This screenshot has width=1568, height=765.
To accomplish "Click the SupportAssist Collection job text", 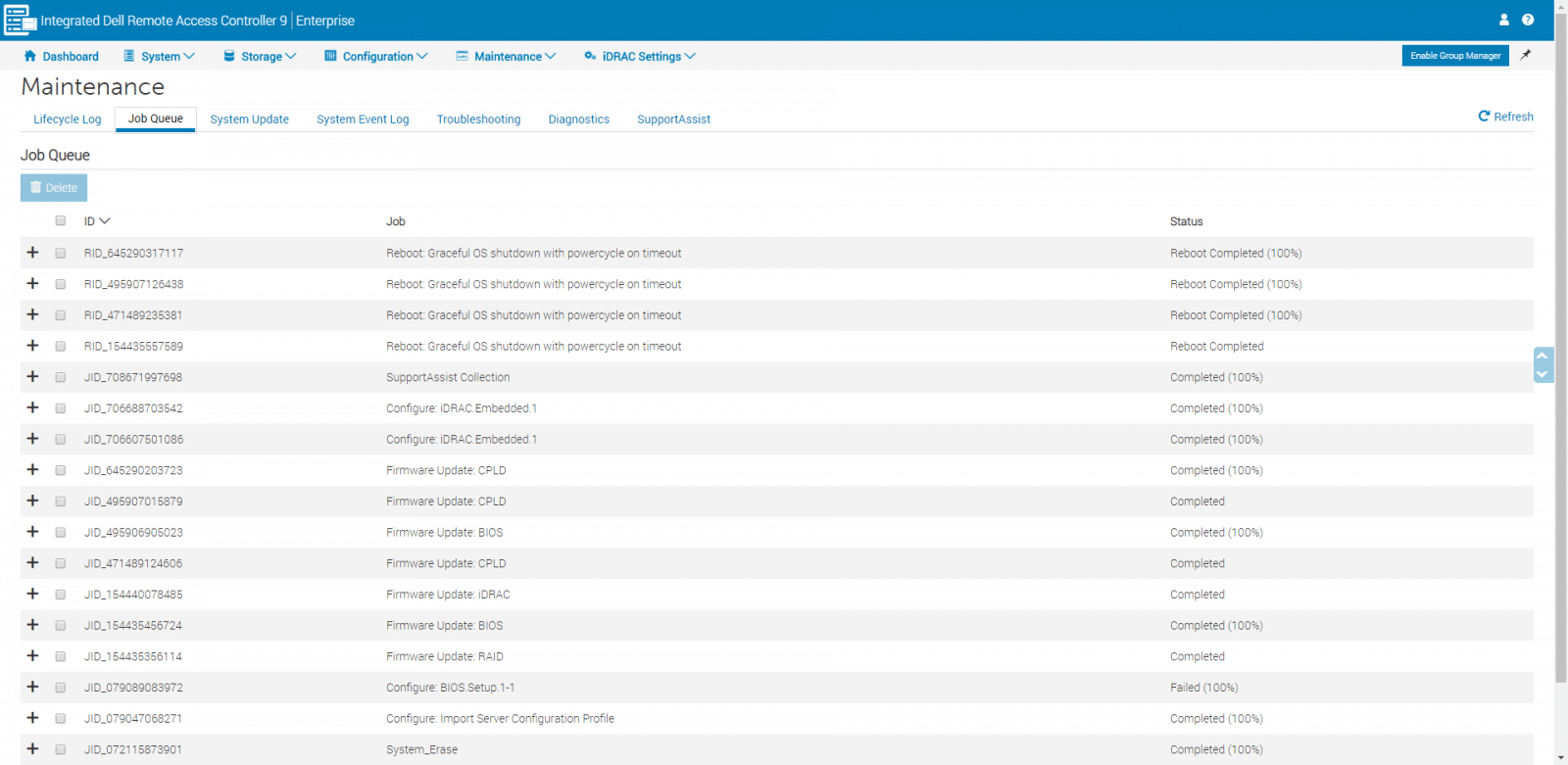I will [x=448, y=377].
